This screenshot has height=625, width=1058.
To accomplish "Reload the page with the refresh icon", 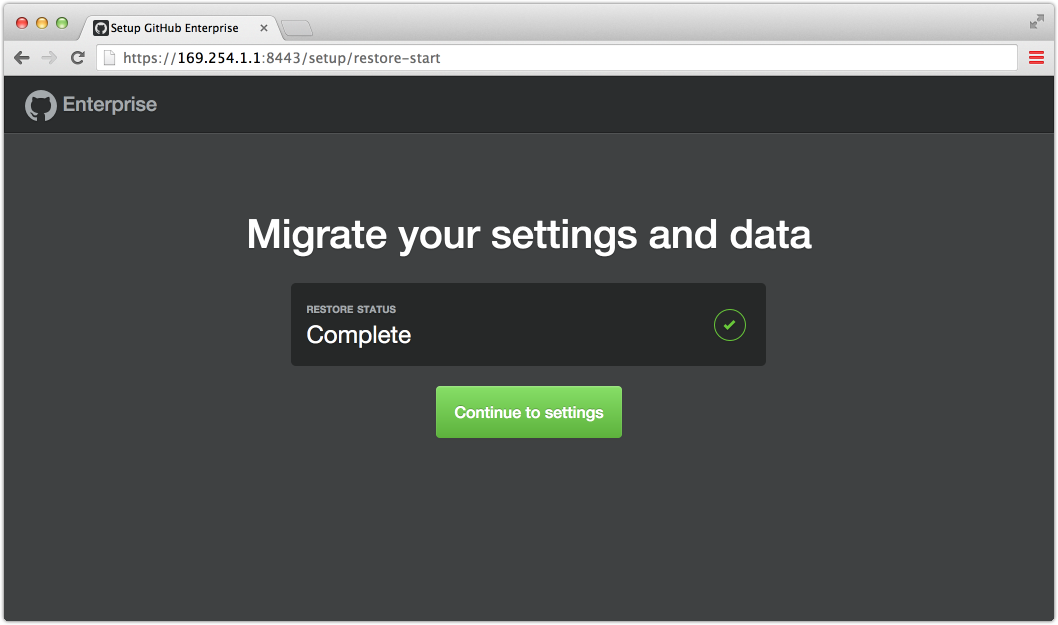I will tap(78, 58).
